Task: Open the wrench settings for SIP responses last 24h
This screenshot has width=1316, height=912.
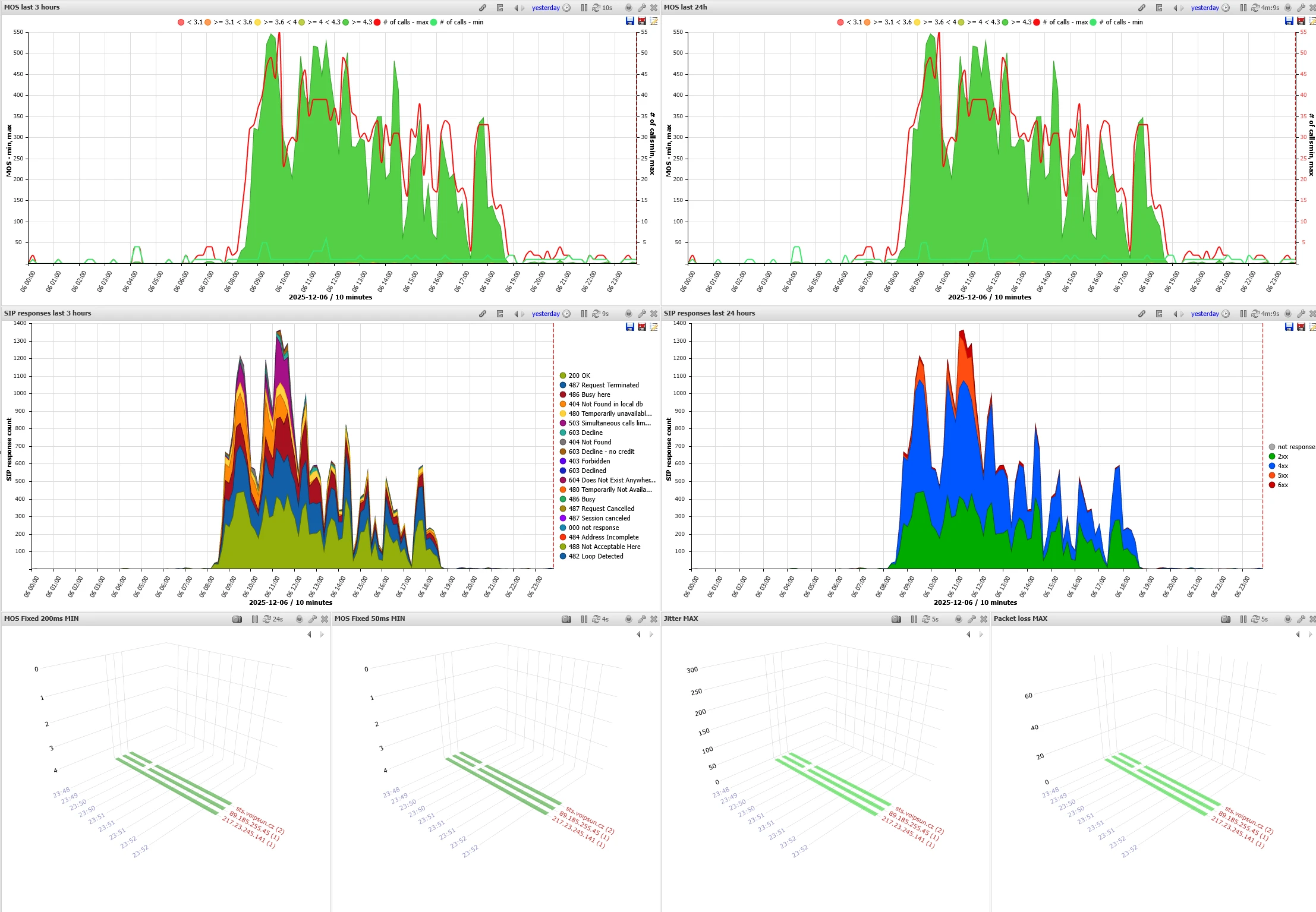Action: [x=1301, y=313]
